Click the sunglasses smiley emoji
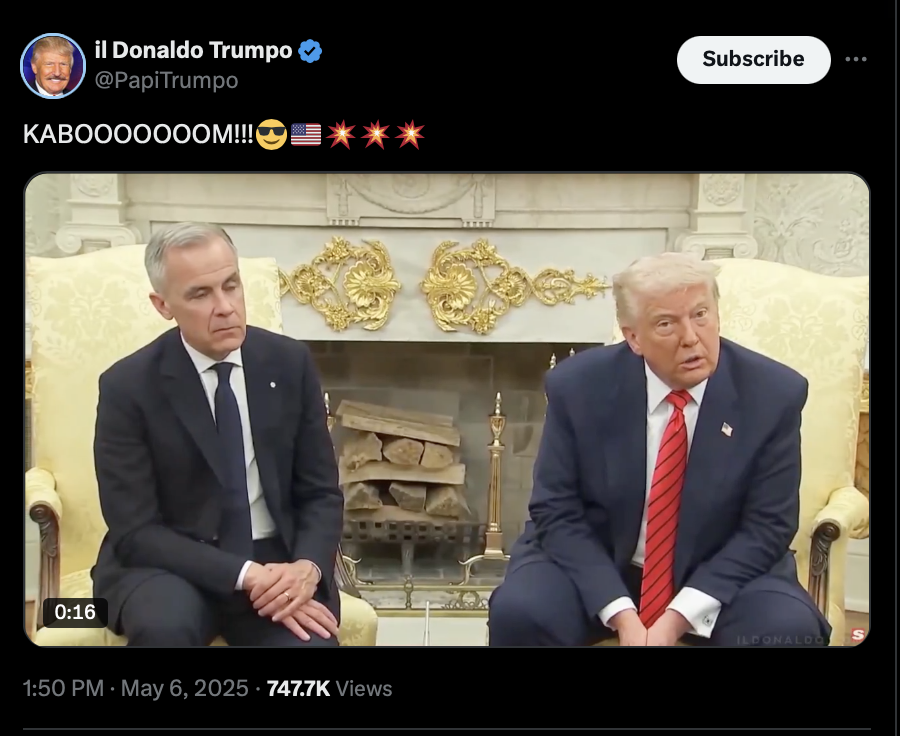The width and height of the screenshot is (900, 736). 271,134
